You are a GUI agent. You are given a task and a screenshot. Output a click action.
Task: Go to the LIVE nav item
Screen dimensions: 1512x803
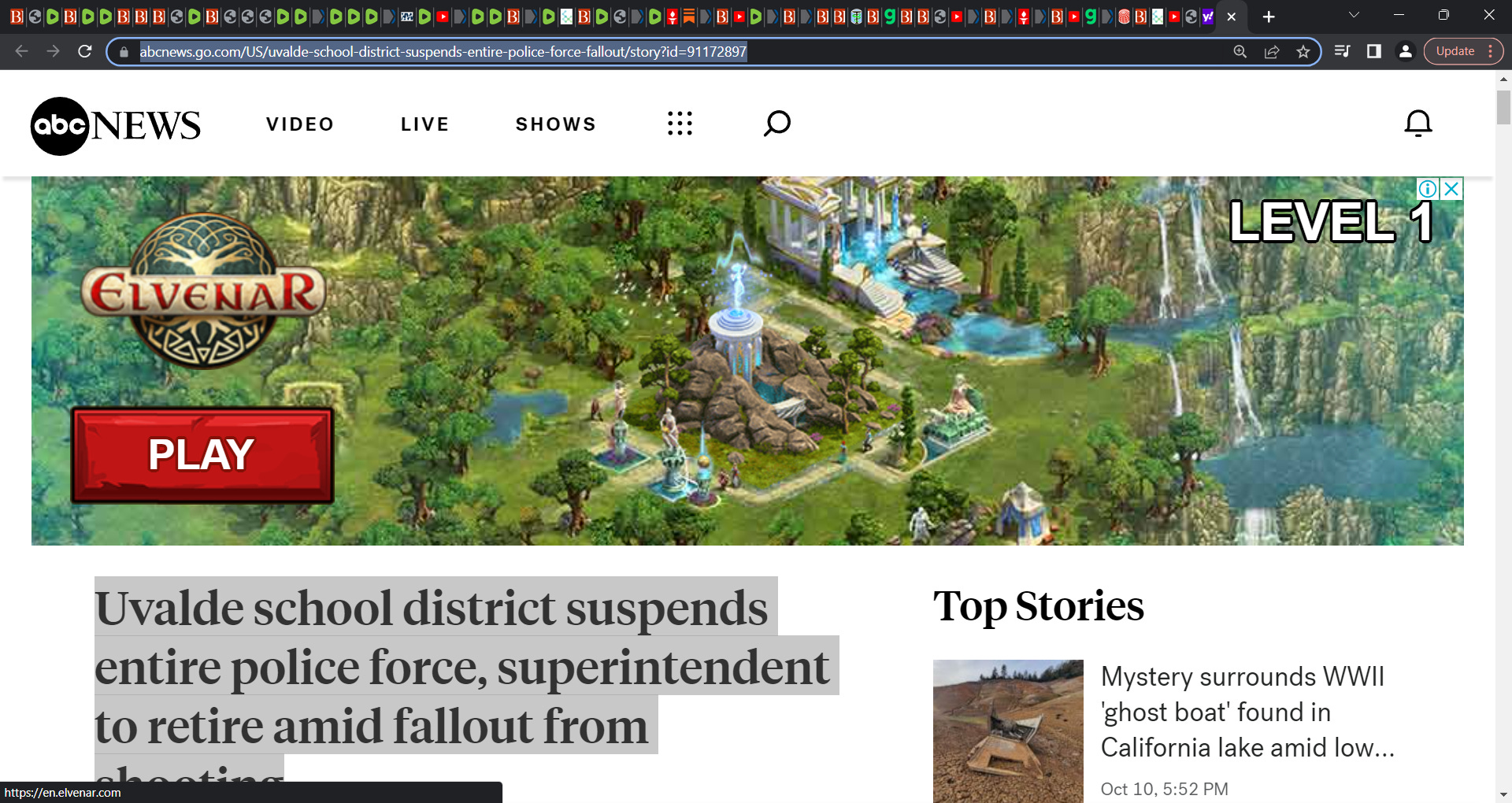[425, 124]
